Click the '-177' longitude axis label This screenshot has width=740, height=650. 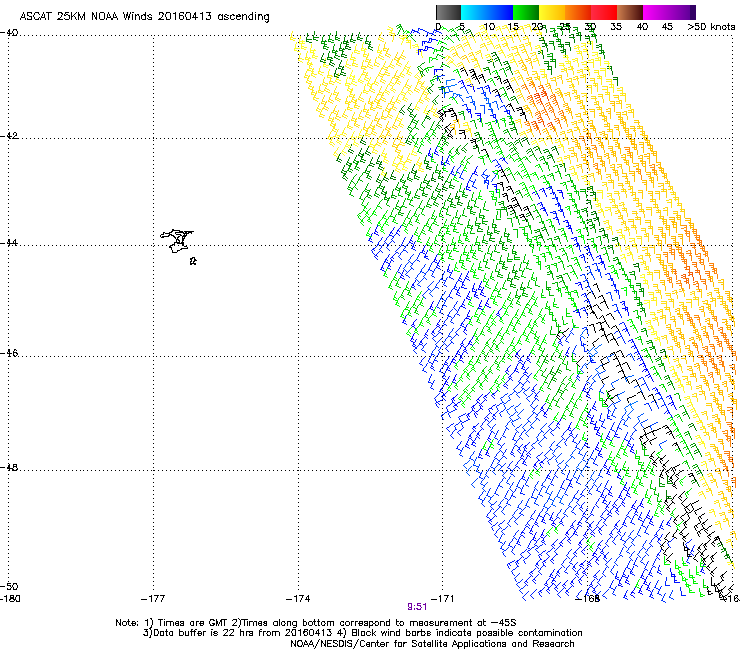153,599
